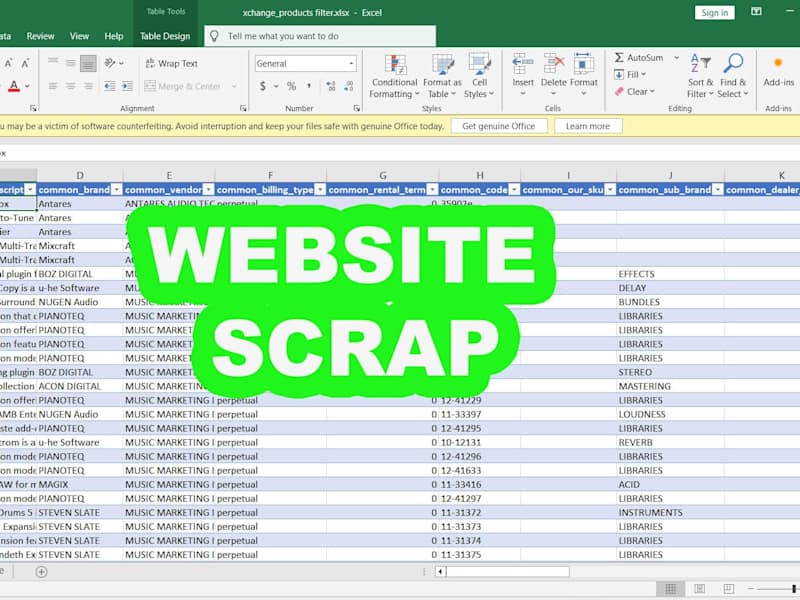Expand the General number format box
This screenshot has width=800, height=600.
click(352, 64)
